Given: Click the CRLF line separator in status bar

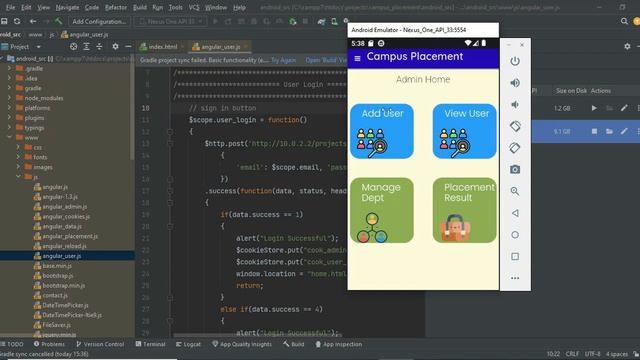Looking at the screenshot, I should tap(572, 353).
